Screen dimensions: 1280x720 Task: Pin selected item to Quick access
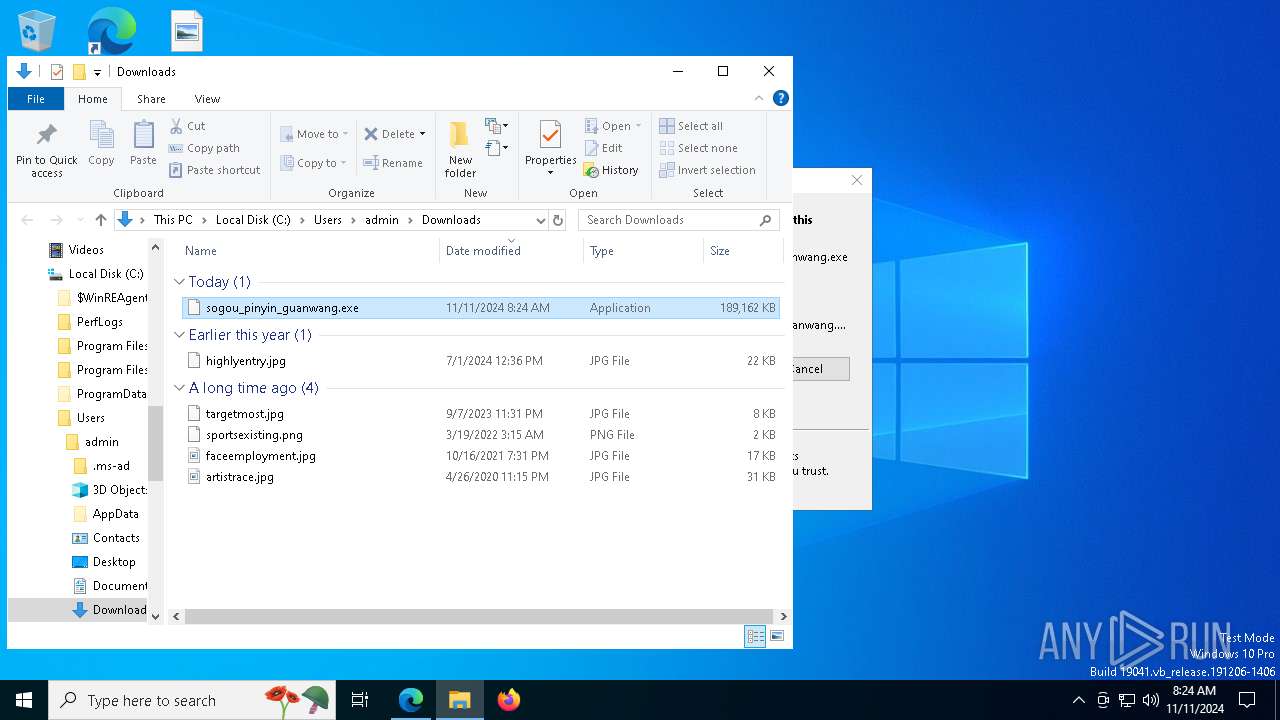point(46,150)
